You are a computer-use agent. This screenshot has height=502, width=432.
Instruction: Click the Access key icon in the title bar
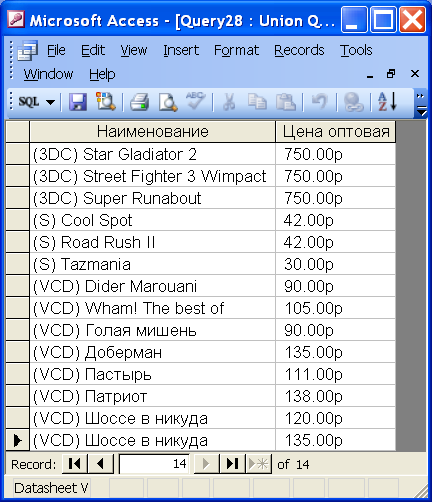point(16,20)
